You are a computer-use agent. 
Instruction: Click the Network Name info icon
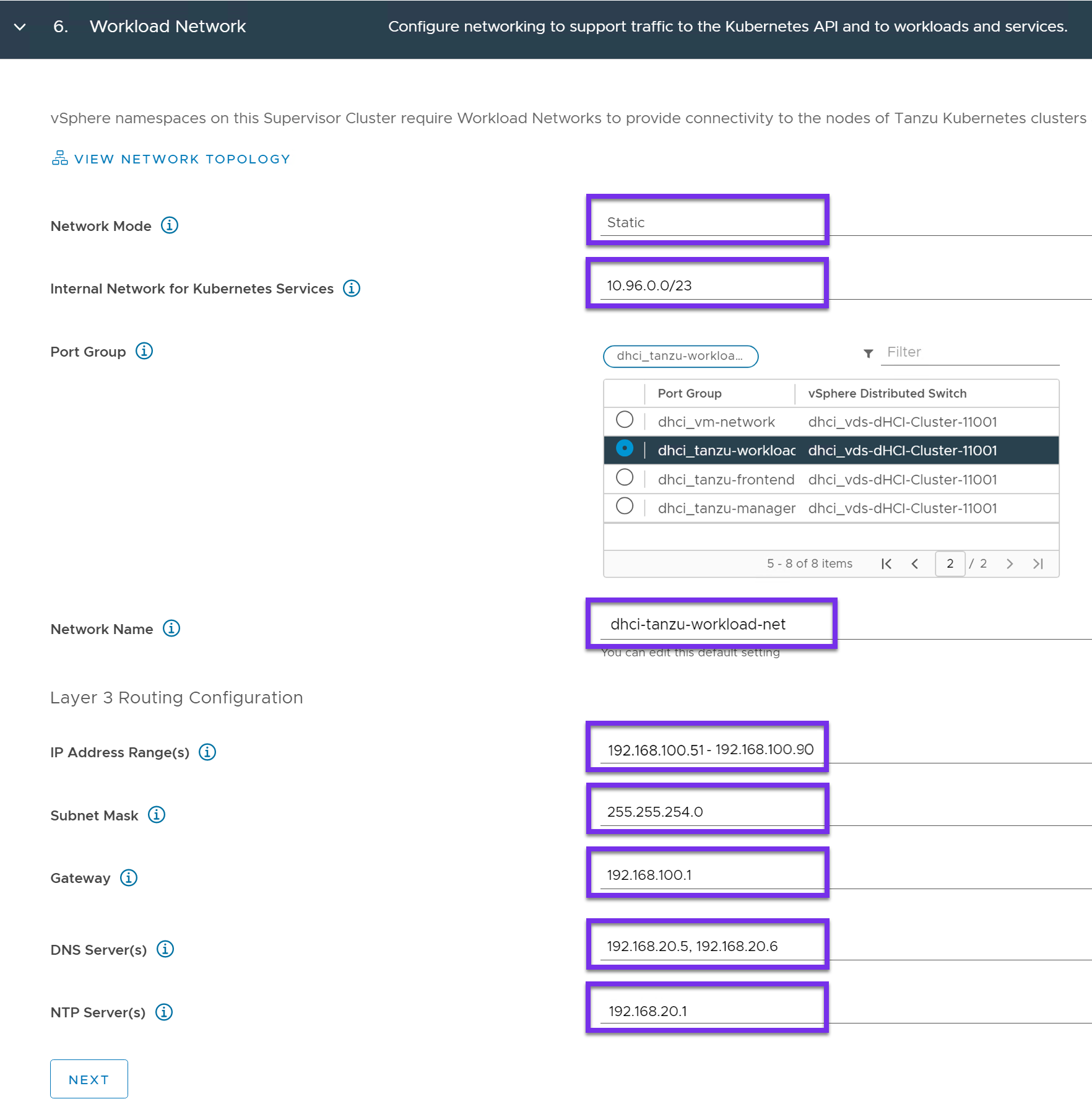point(171,628)
